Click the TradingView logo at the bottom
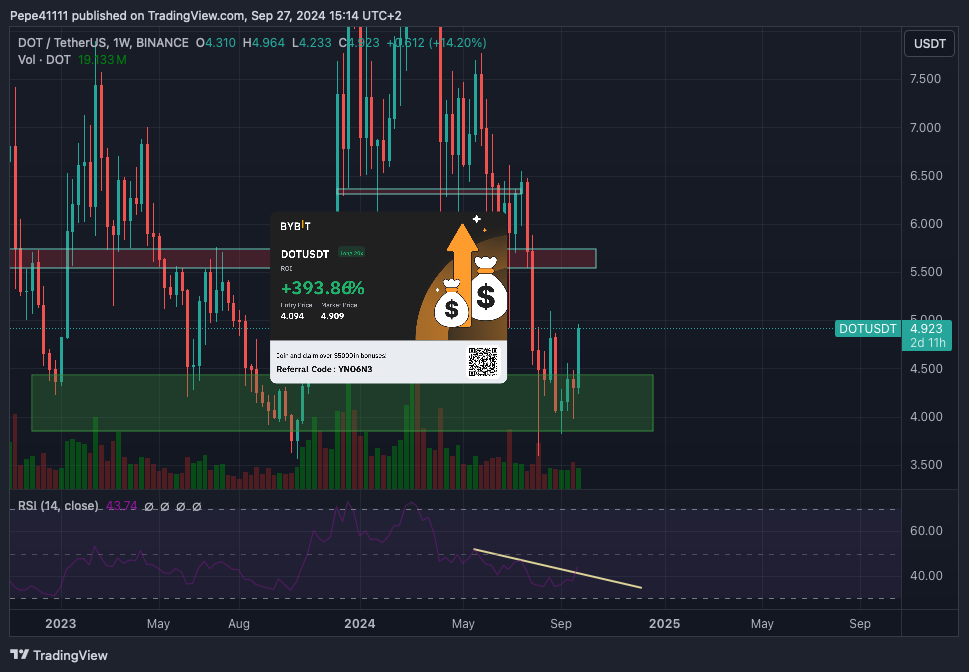 pos(59,655)
